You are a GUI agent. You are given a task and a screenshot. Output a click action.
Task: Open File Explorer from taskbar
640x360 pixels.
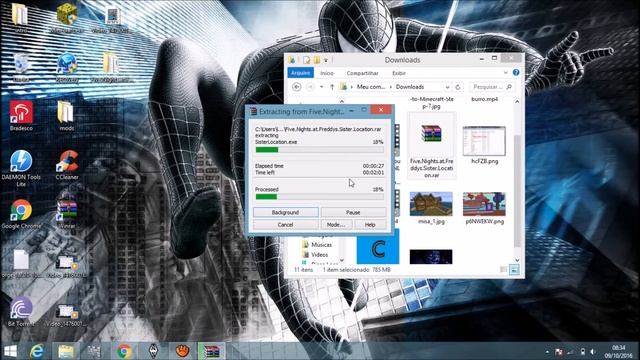(66, 351)
